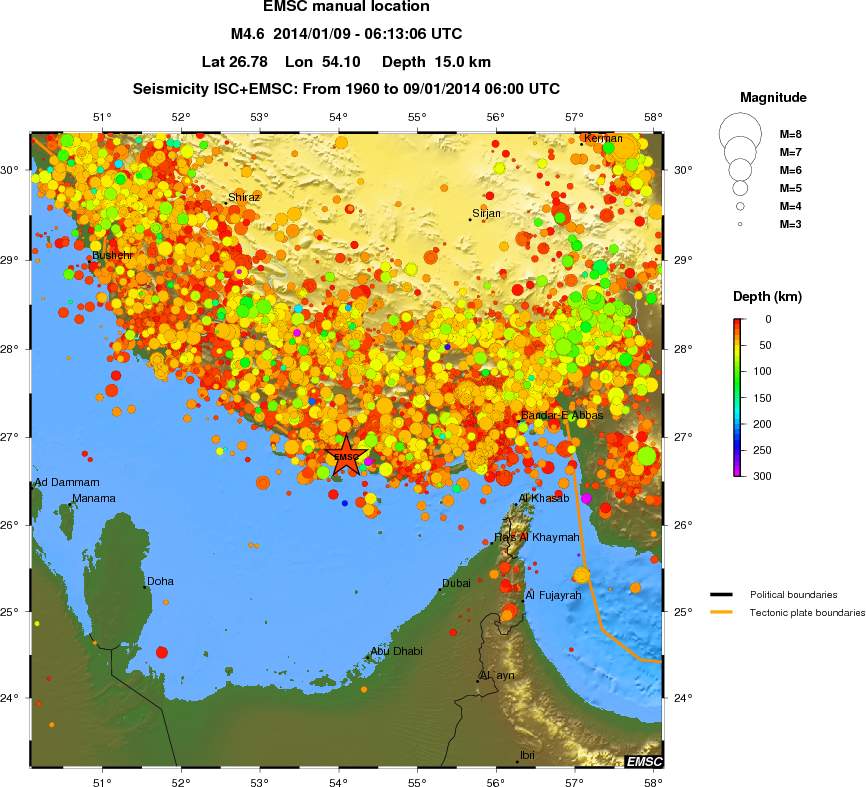Image resolution: width=866 pixels, height=787 pixels.
Task: Click the Al Fujayrah label
Action: click(553, 595)
